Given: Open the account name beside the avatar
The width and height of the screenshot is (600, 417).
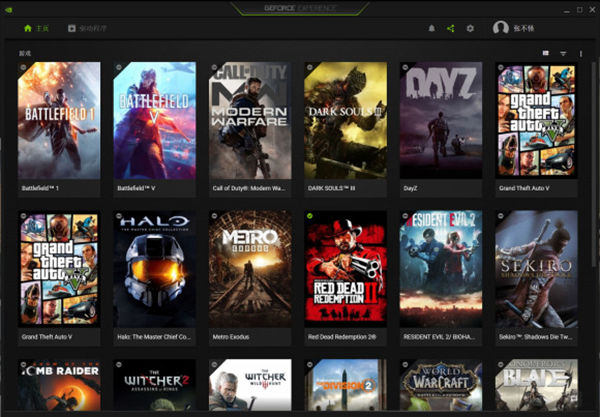Looking at the screenshot, I should [524, 28].
